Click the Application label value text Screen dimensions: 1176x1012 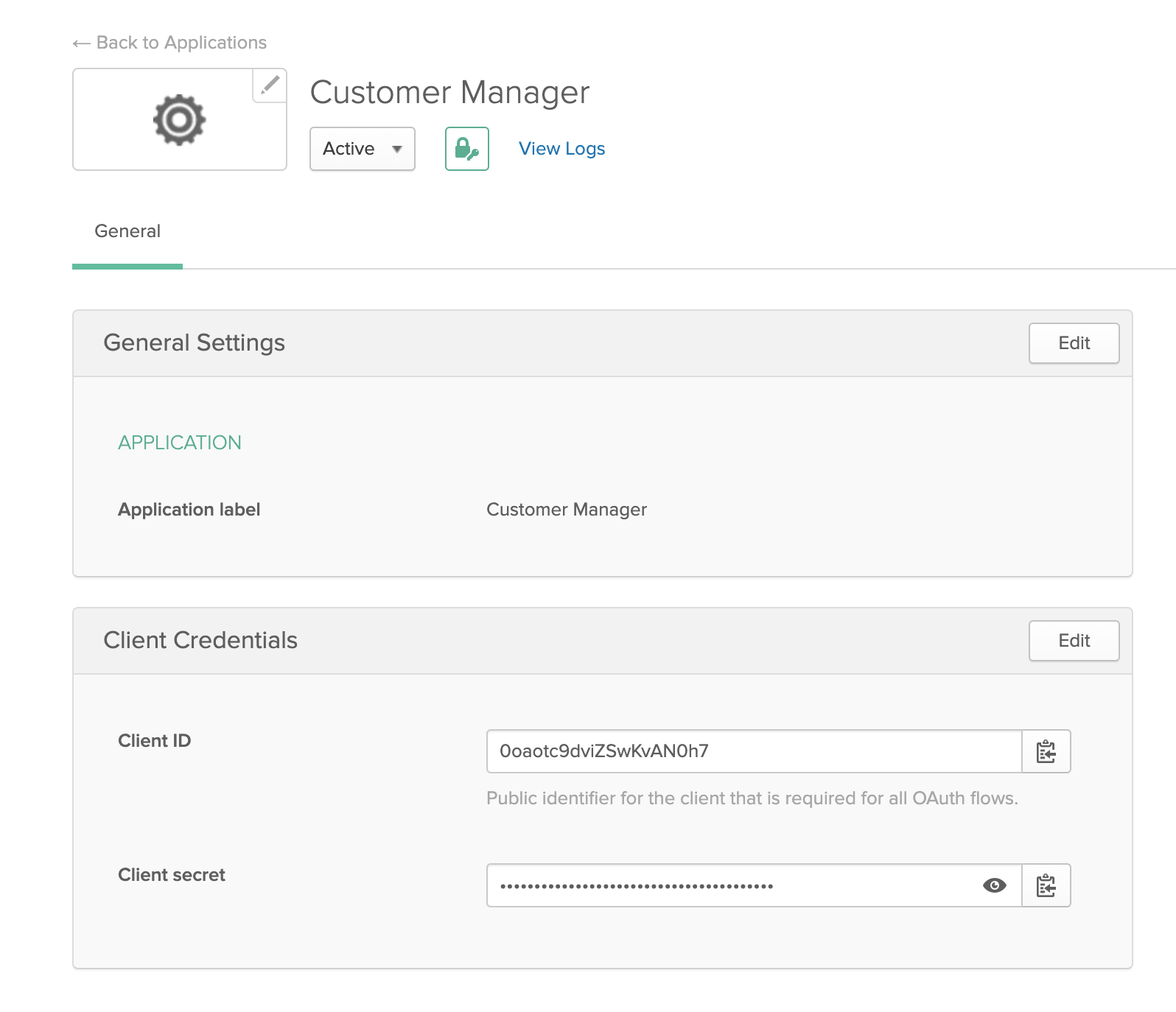[566, 510]
